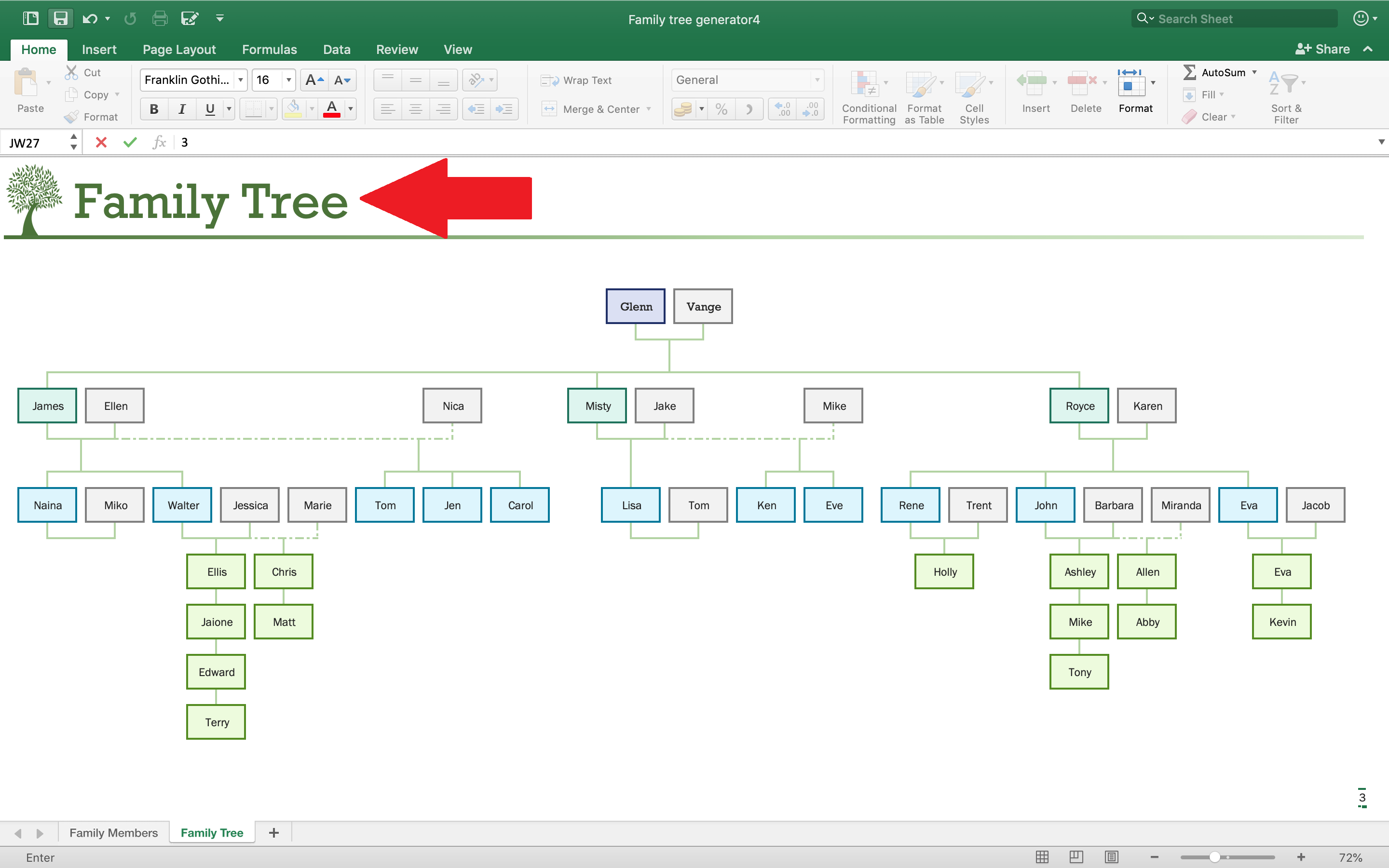Toggle bold formatting
This screenshot has width=1389, height=868.
(x=153, y=108)
